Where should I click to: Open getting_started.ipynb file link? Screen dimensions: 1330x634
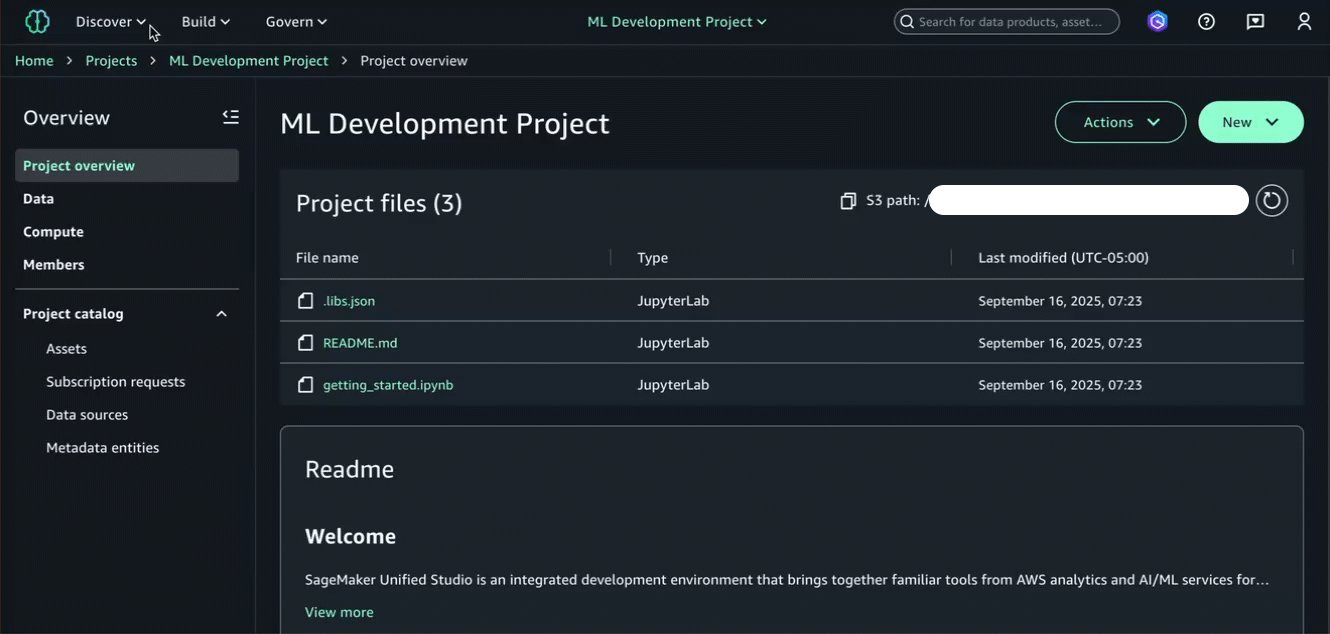point(387,385)
